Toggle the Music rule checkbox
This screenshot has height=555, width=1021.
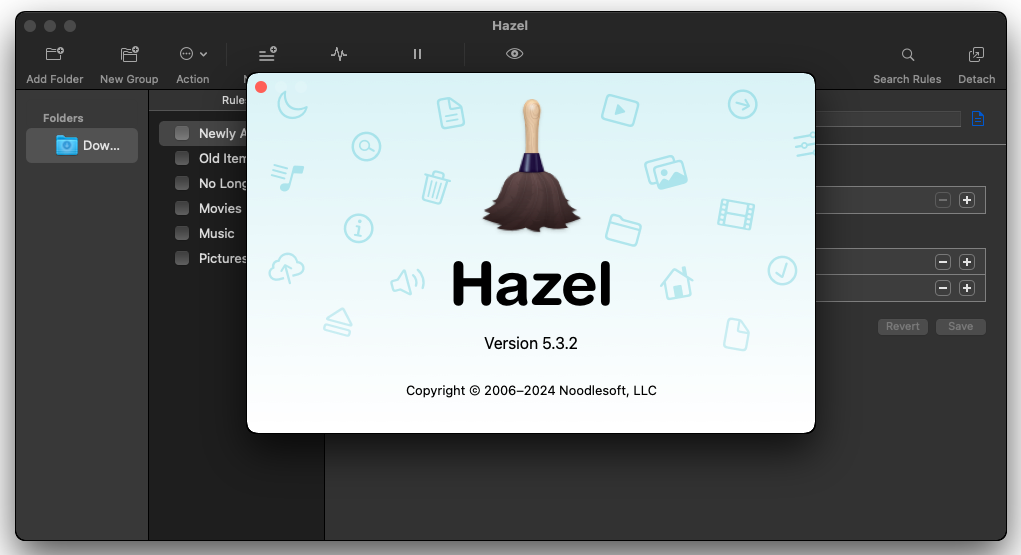click(x=182, y=233)
